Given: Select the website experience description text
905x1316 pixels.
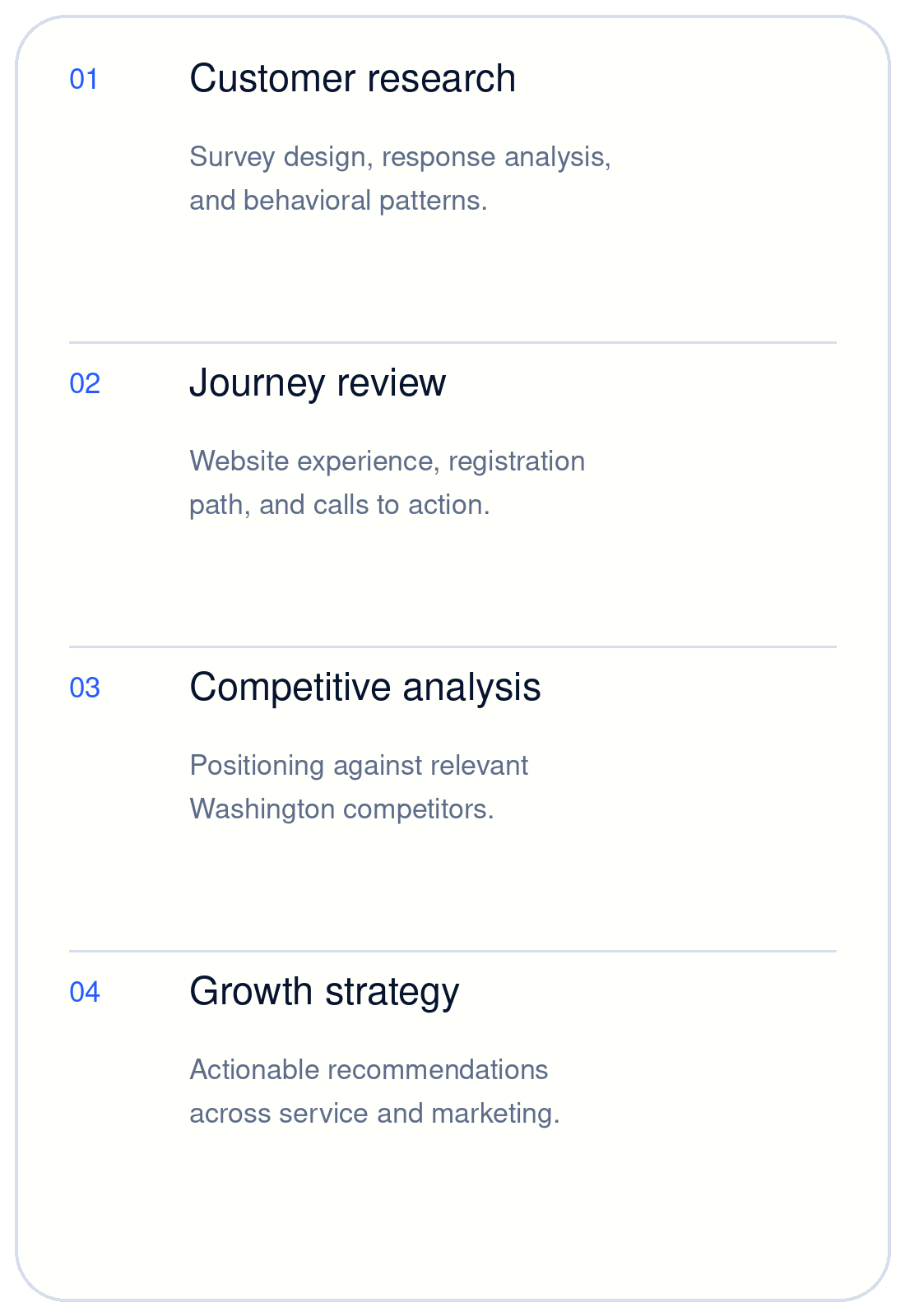Looking at the screenshot, I should 388,483.
